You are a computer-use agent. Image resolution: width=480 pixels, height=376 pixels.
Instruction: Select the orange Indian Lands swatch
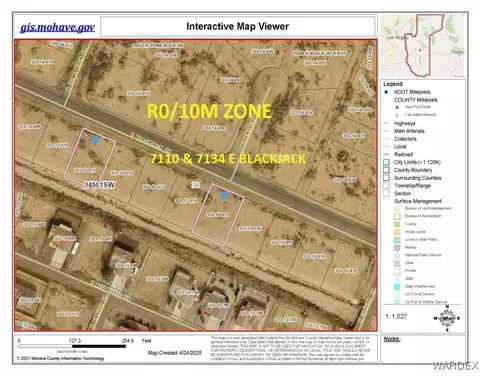pos(397,232)
